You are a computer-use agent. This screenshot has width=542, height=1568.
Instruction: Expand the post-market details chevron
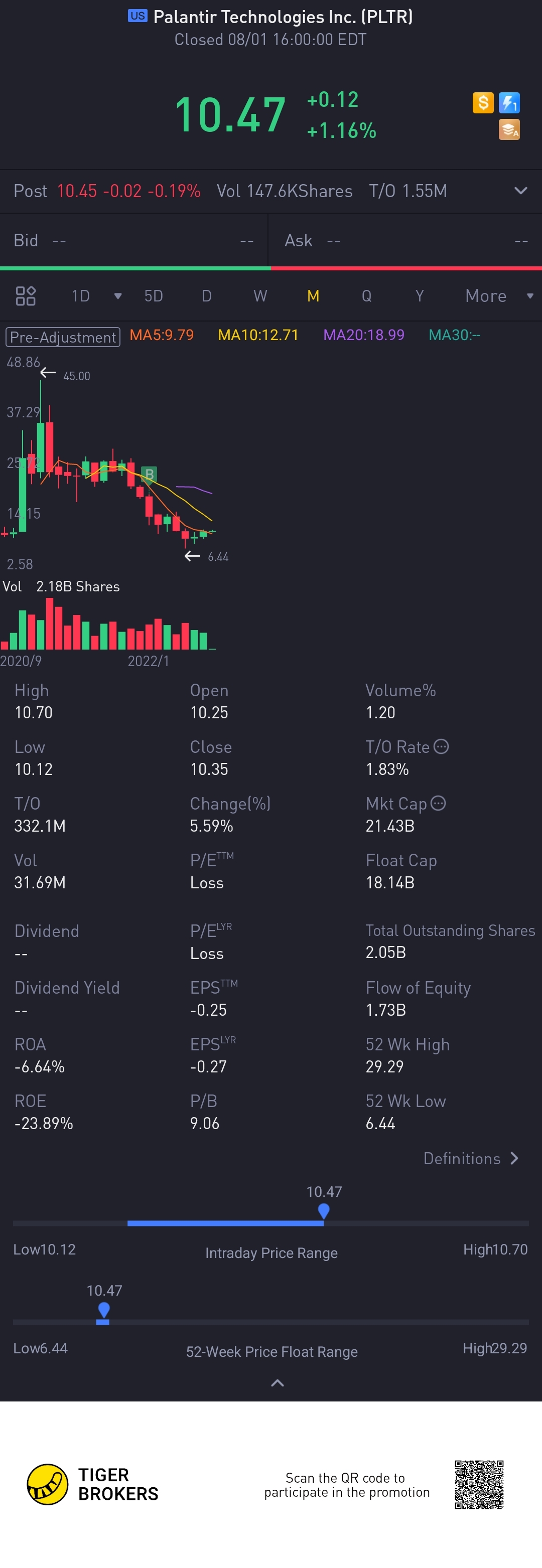click(x=521, y=191)
